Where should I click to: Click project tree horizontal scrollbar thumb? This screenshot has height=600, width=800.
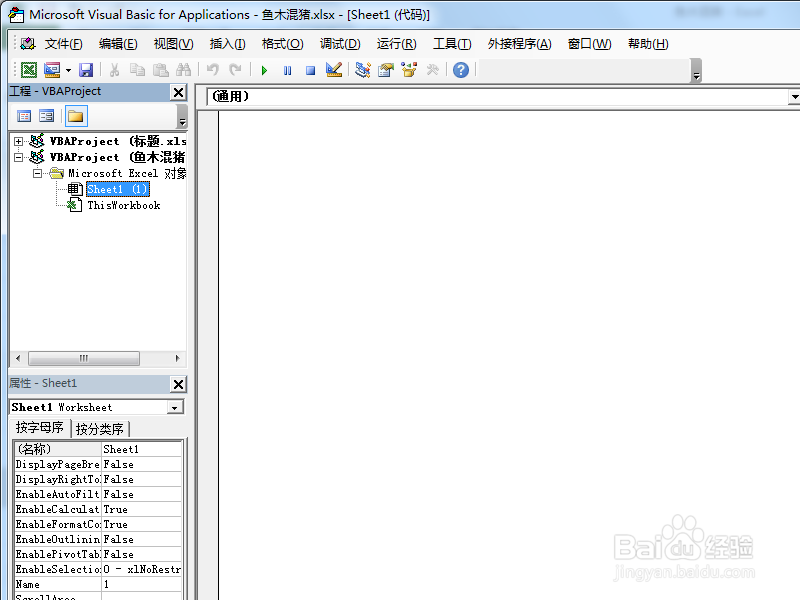[x=84, y=358]
